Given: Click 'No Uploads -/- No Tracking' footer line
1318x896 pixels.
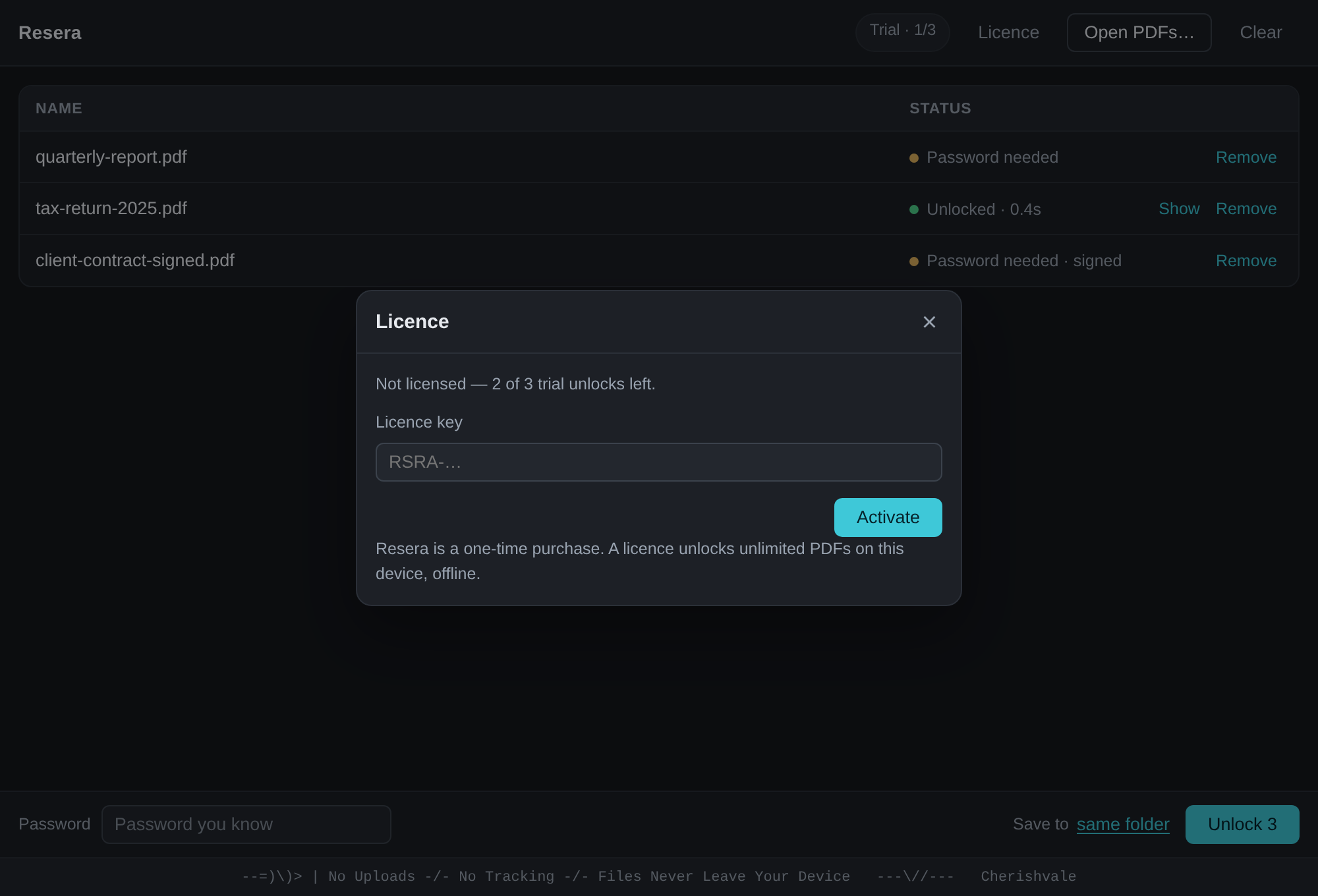Looking at the screenshot, I should pos(442,876).
